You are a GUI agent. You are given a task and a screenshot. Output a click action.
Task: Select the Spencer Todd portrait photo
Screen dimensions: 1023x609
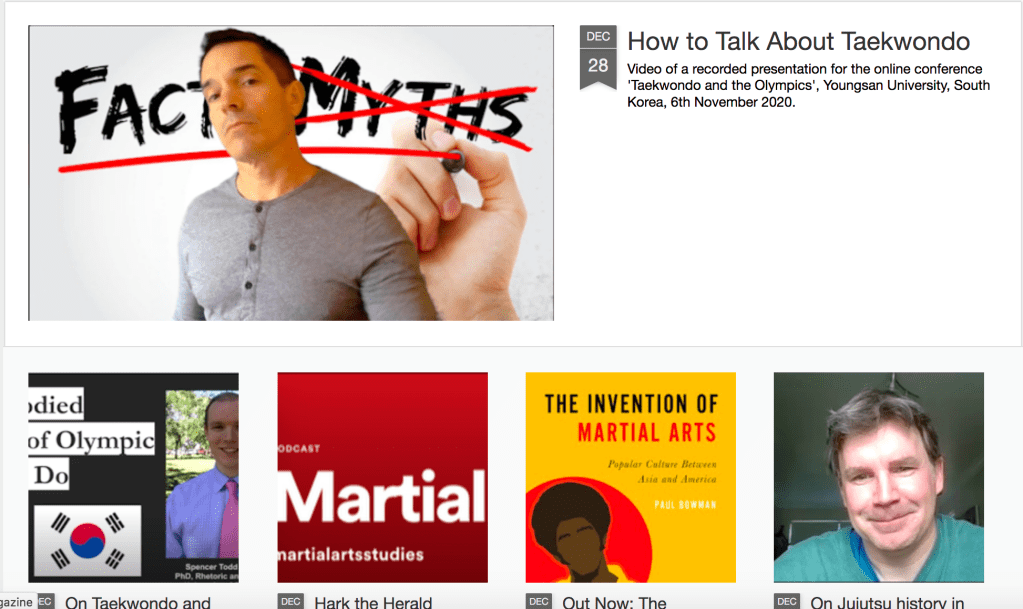203,470
